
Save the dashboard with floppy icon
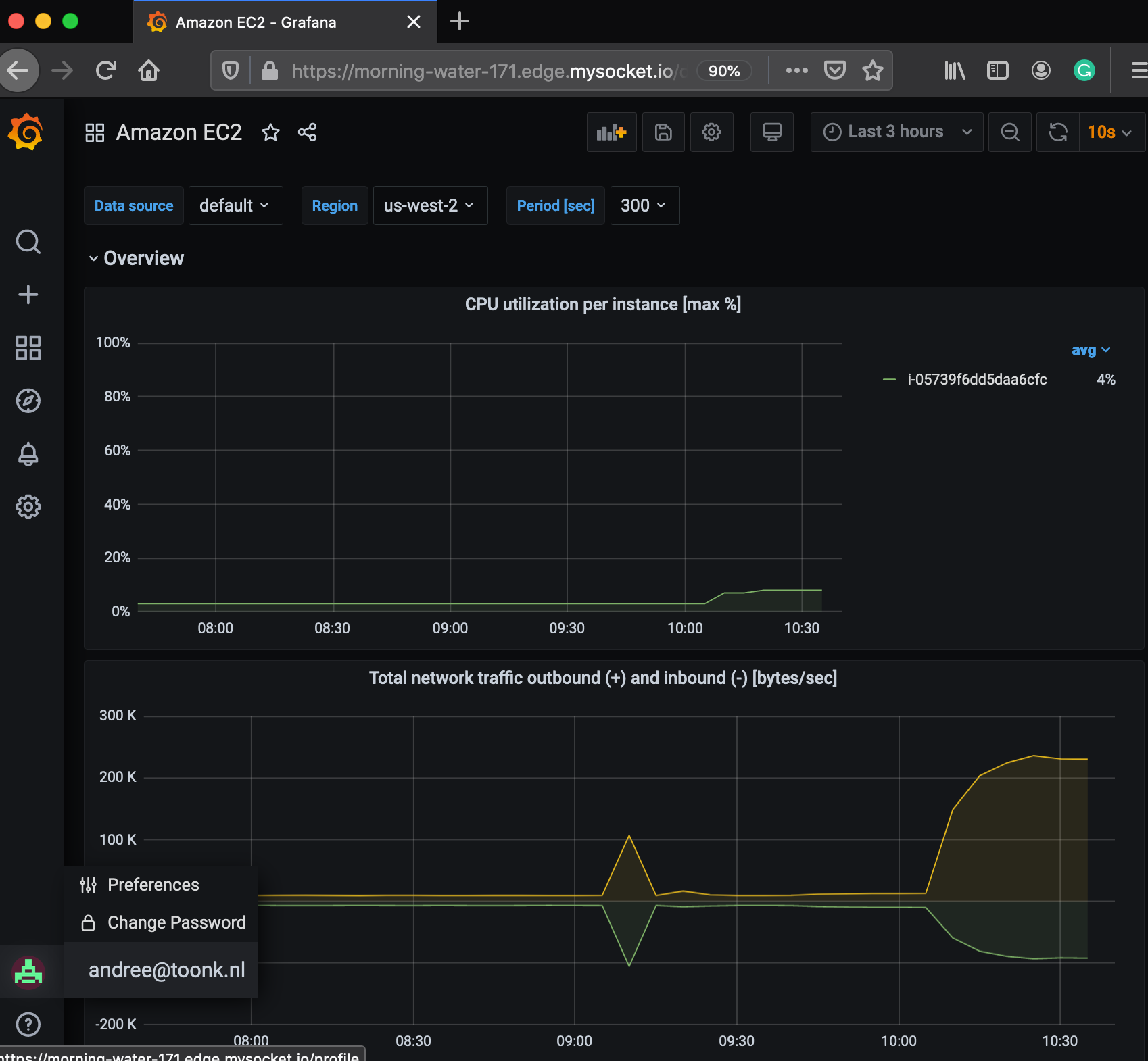[663, 132]
